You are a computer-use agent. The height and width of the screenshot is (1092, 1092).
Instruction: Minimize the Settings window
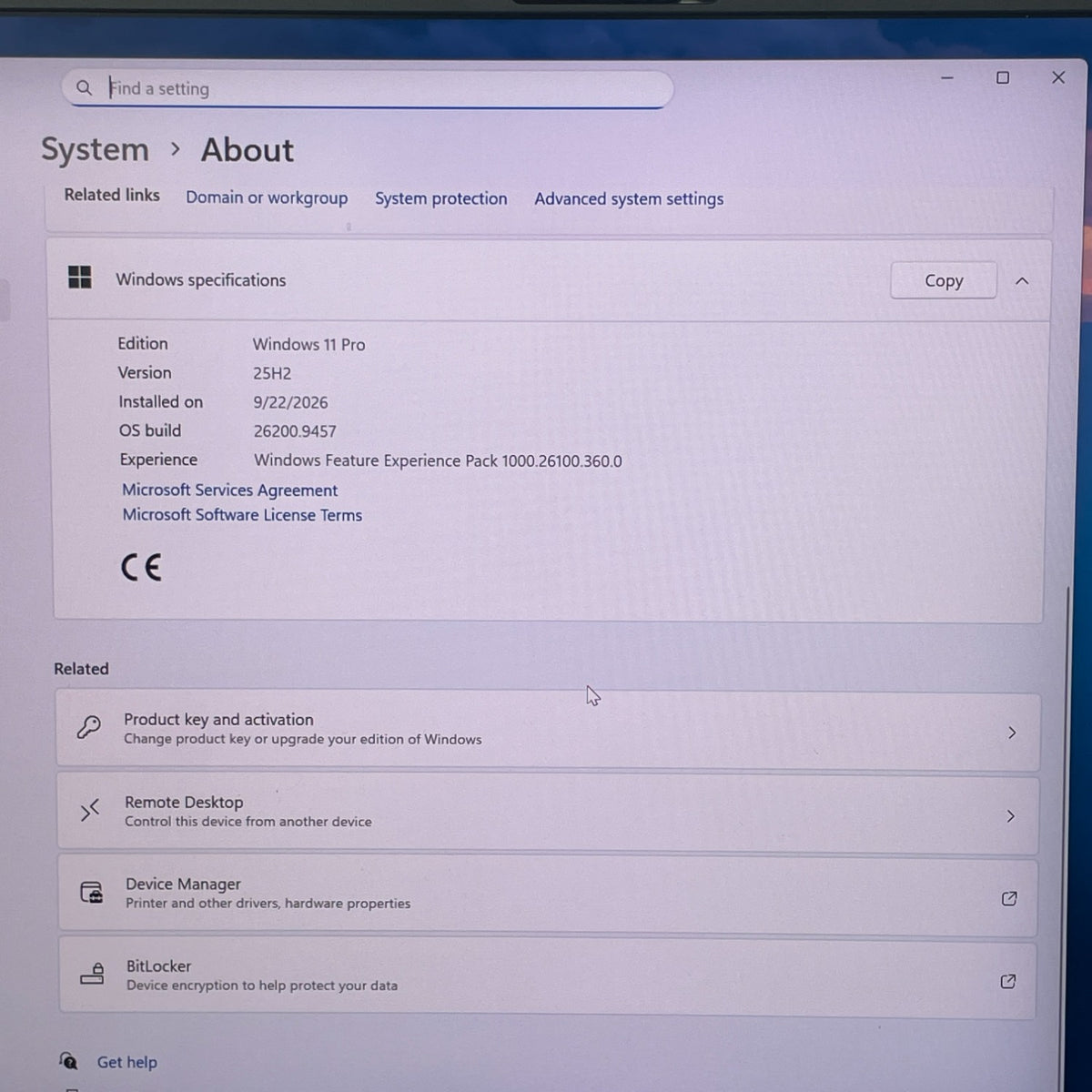pos(947,78)
